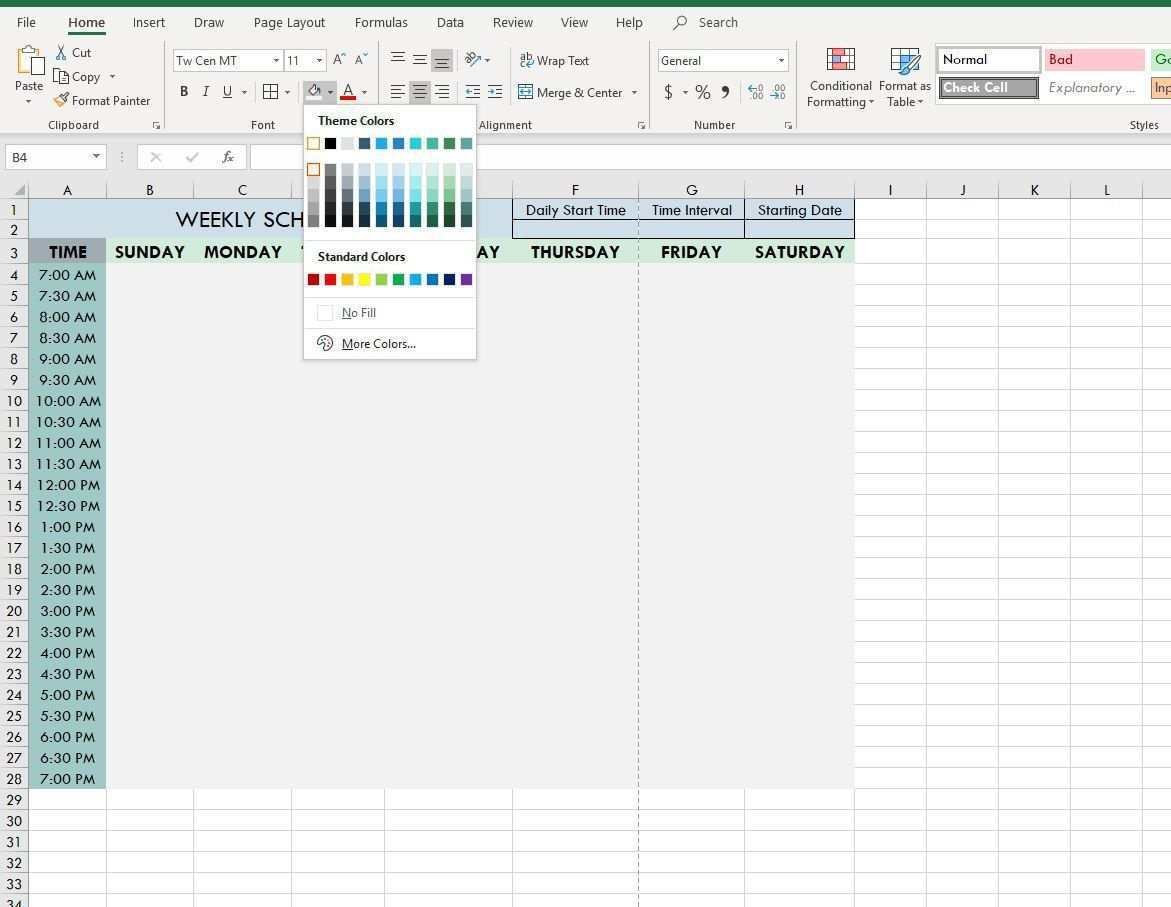Toggle Italic formatting
This screenshot has width=1171, height=907.
(x=206, y=92)
